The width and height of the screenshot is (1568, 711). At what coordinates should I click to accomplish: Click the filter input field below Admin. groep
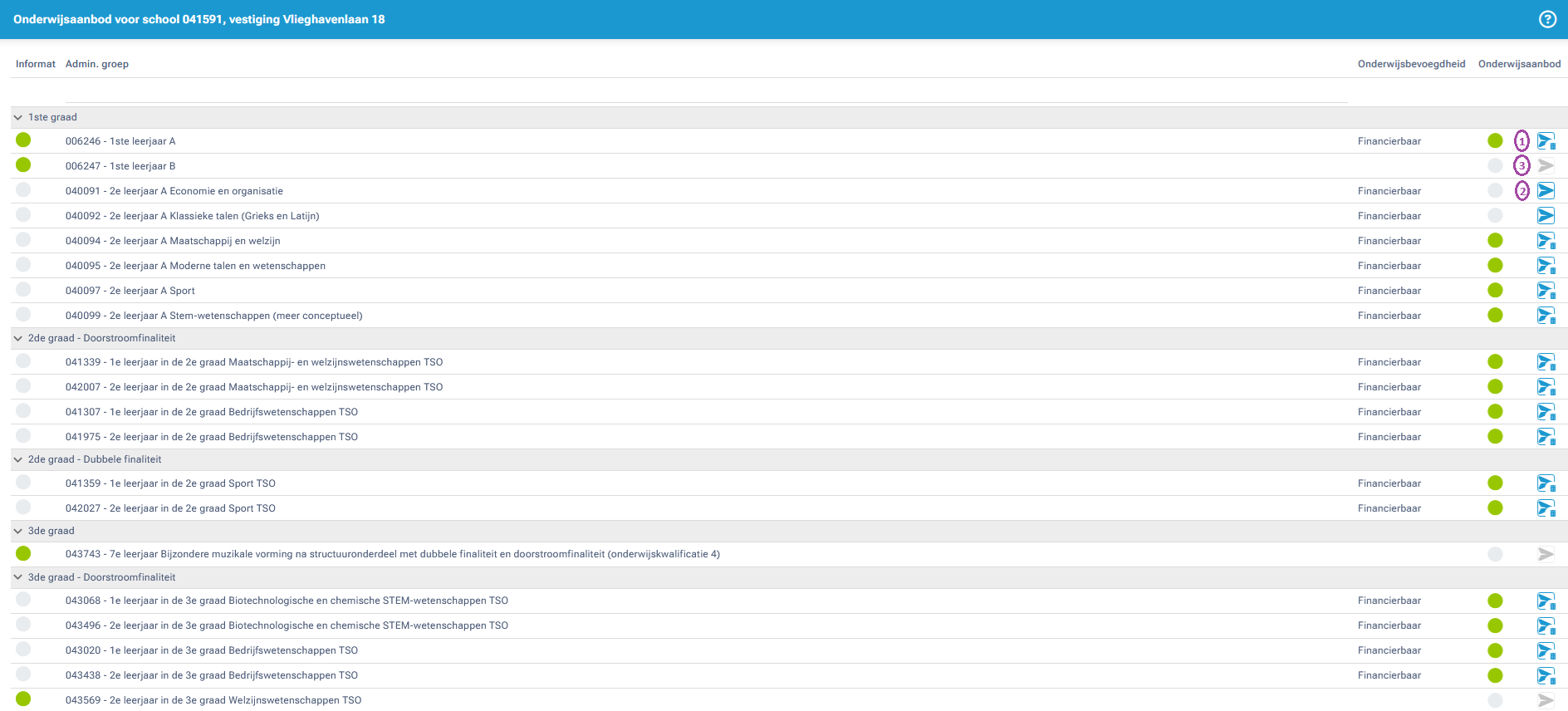tap(706, 91)
